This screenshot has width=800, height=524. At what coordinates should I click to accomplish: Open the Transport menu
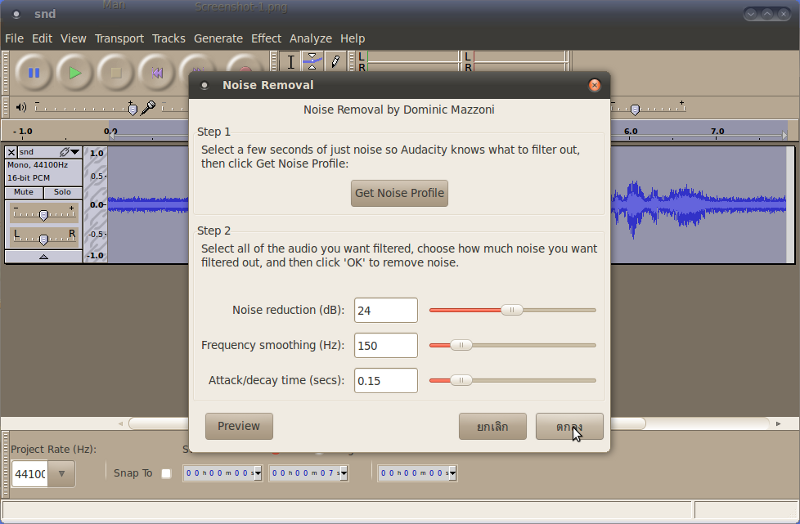coord(119,39)
